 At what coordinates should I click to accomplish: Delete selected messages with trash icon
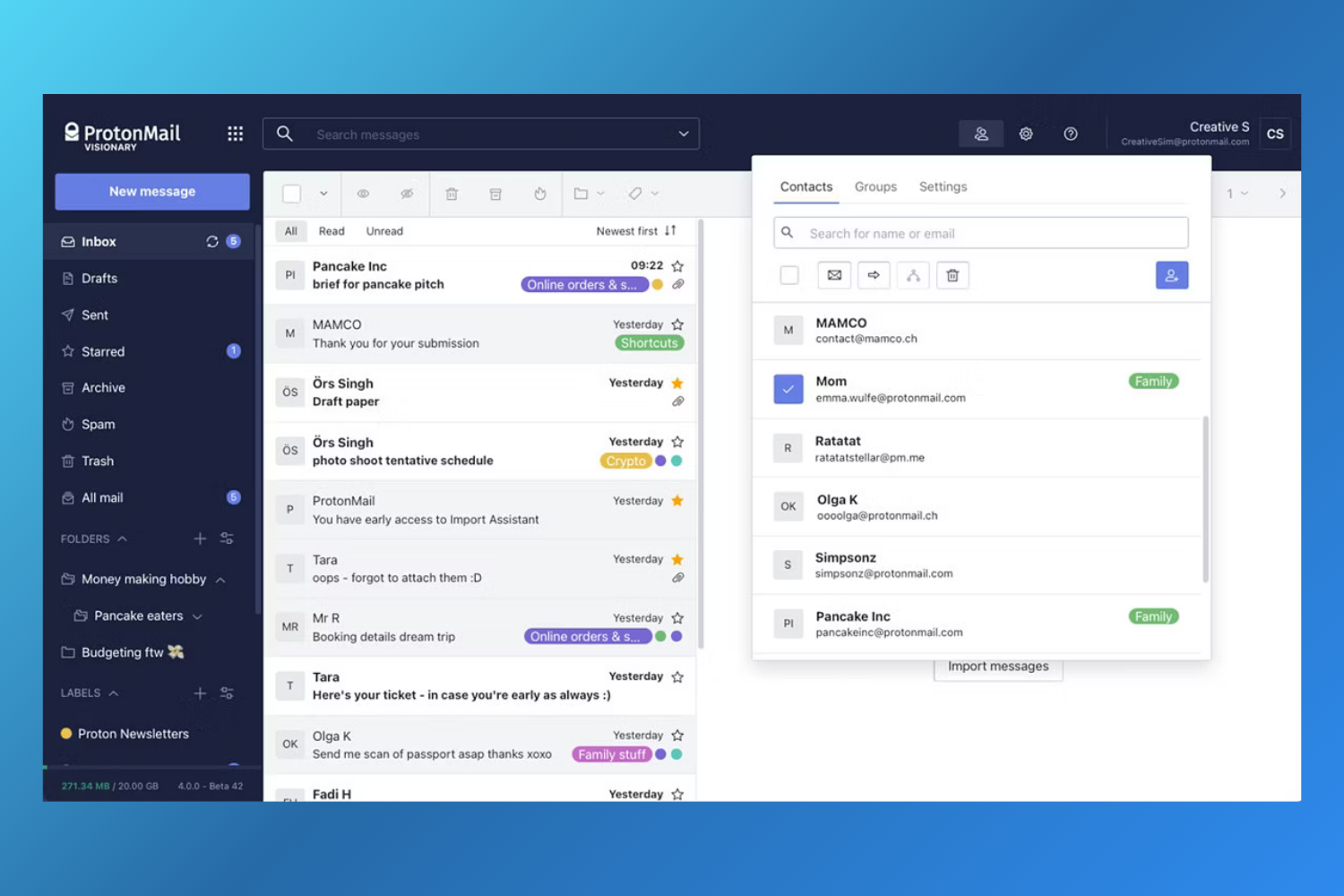tap(452, 194)
